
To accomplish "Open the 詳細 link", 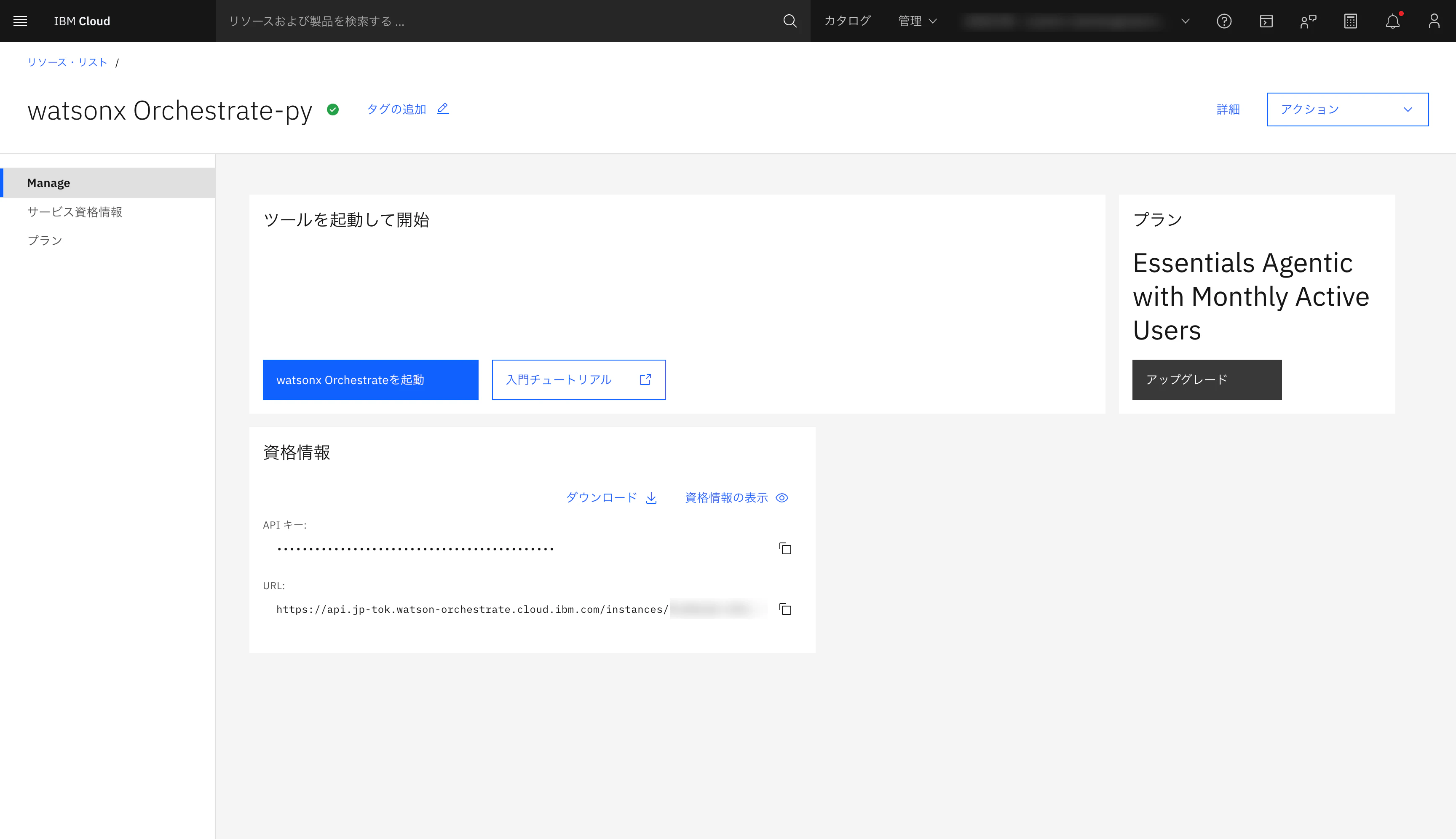I will coord(1228,110).
